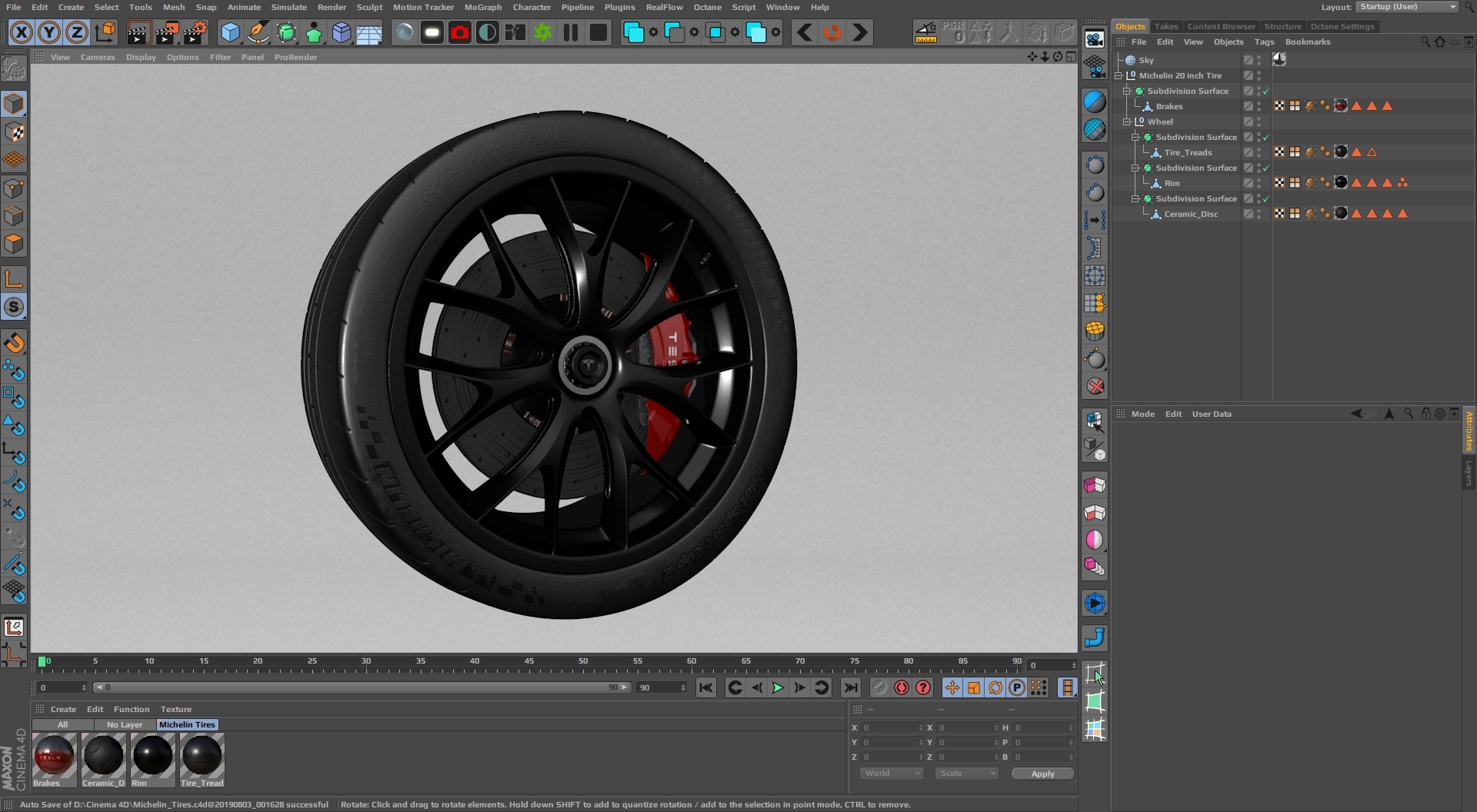
Task: Toggle the Brakes Subdivision Surface enable checkmark
Action: [x=1265, y=91]
